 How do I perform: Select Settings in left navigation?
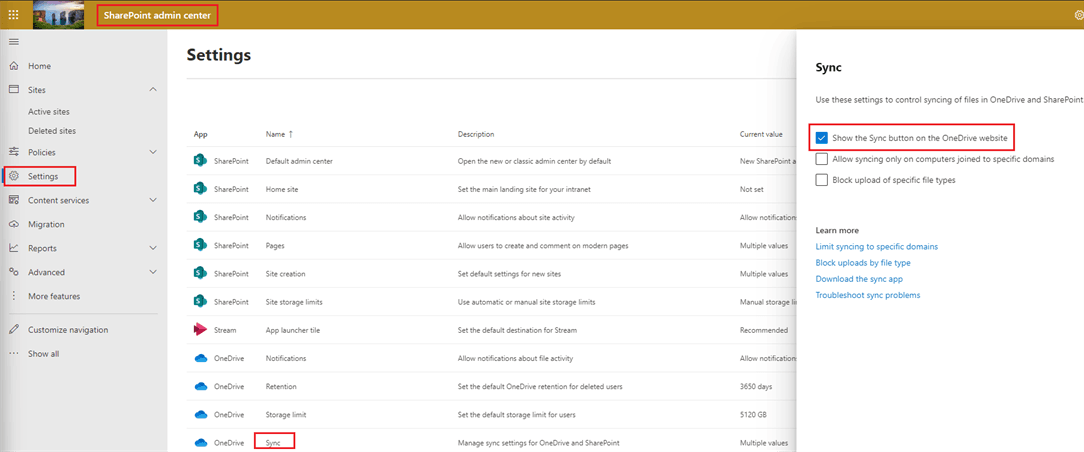[43, 177]
